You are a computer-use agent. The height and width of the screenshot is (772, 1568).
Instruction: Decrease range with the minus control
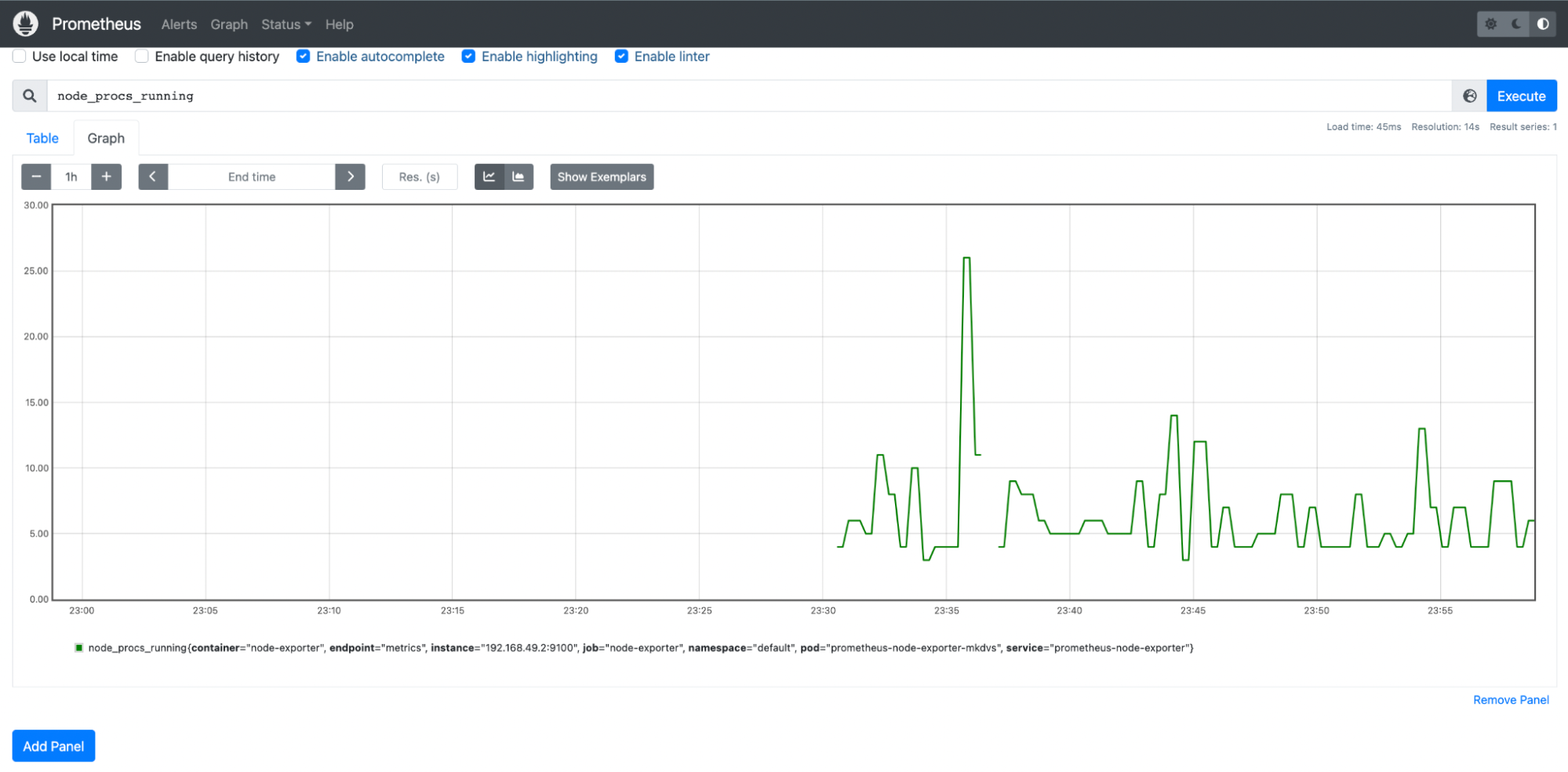pyautogui.click(x=36, y=177)
